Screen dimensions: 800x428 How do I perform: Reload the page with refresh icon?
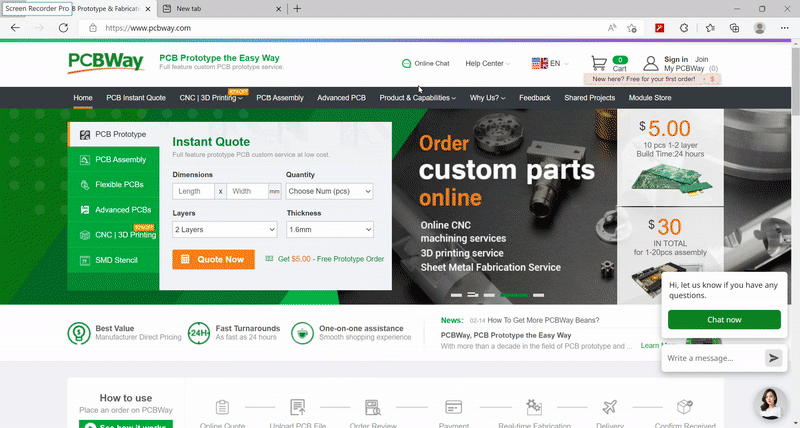[x=63, y=28]
